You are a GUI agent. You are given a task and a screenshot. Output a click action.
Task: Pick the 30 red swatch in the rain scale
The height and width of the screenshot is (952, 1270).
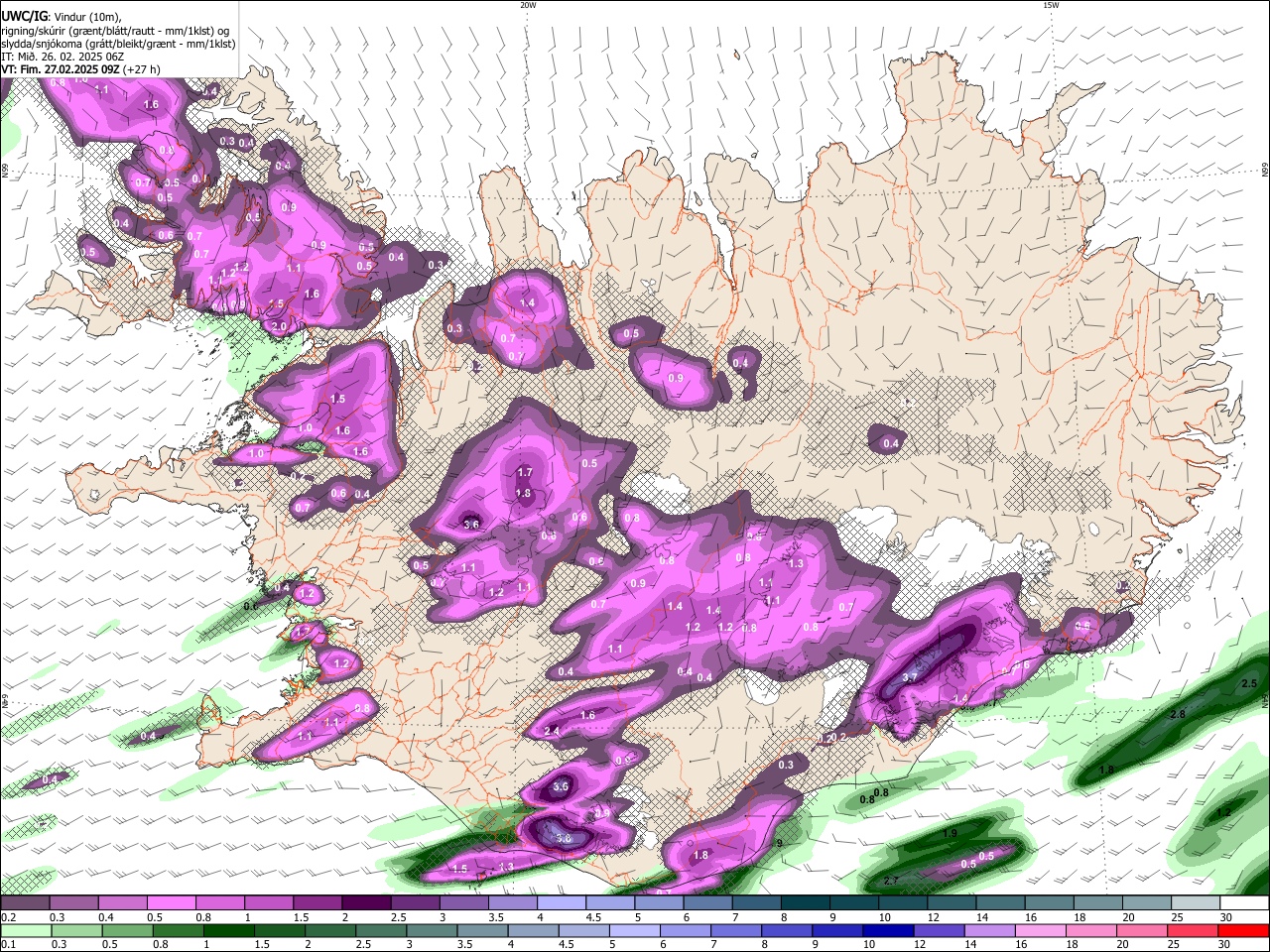coord(1243,931)
